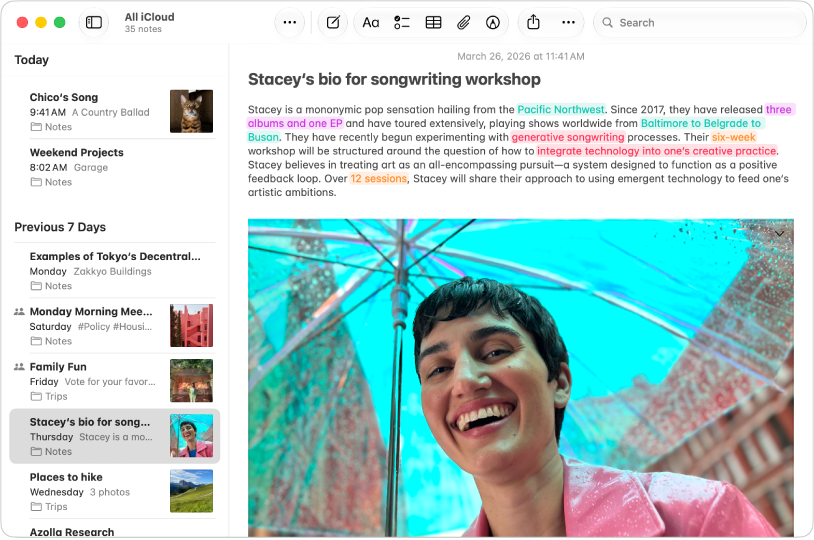Click the highlighted text Baltimore to Belgrade to
Viewport: 814px width, 540px height.
click(701, 124)
